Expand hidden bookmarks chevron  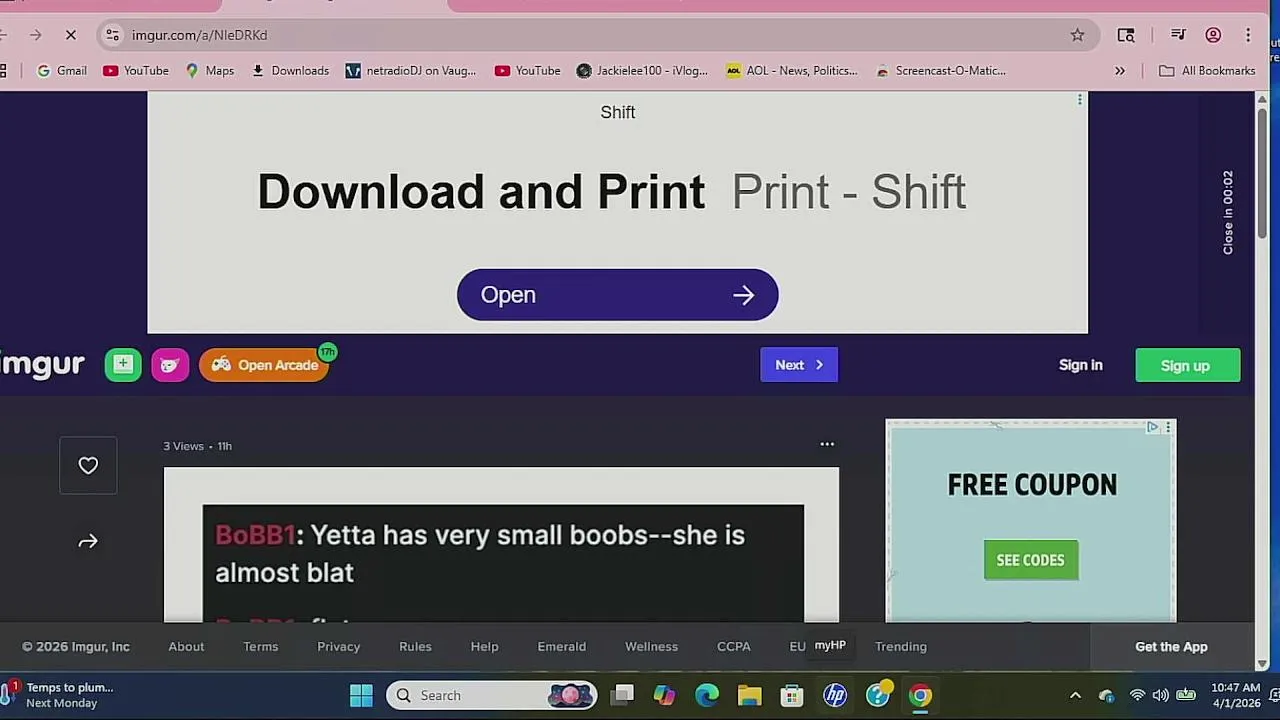pyautogui.click(x=1120, y=71)
